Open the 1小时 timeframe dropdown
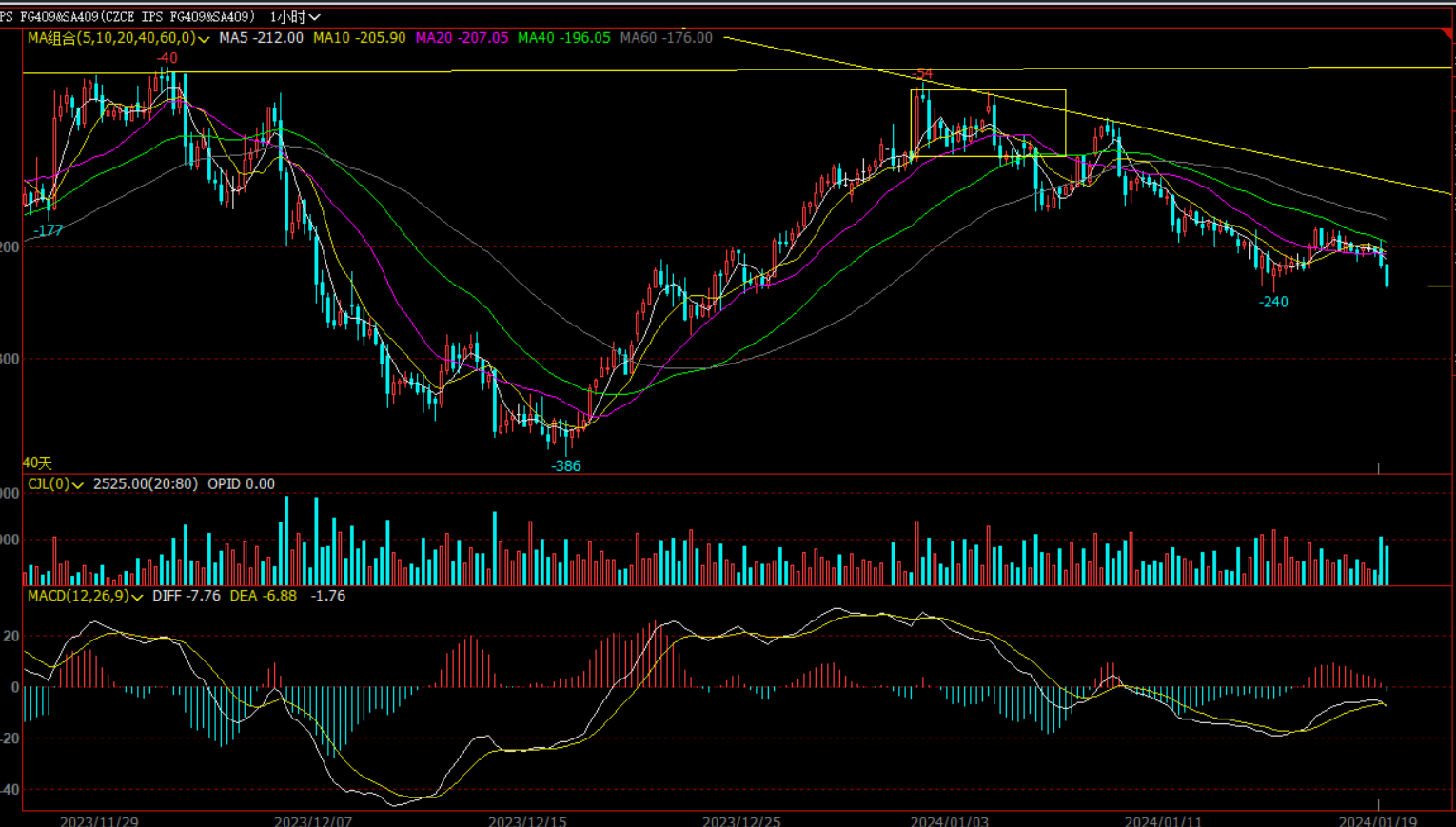Screen dimensions: 1456x827 295,16
